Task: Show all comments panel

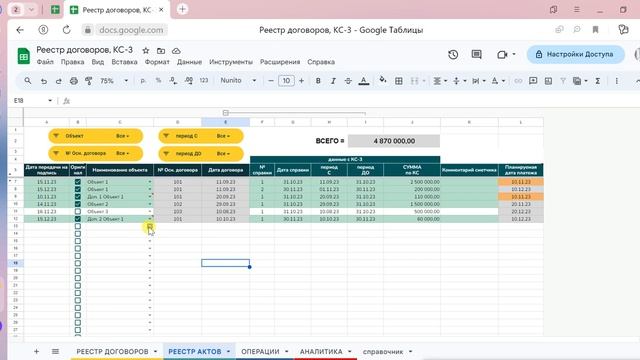Action: pyautogui.click(x=476, y=54)
